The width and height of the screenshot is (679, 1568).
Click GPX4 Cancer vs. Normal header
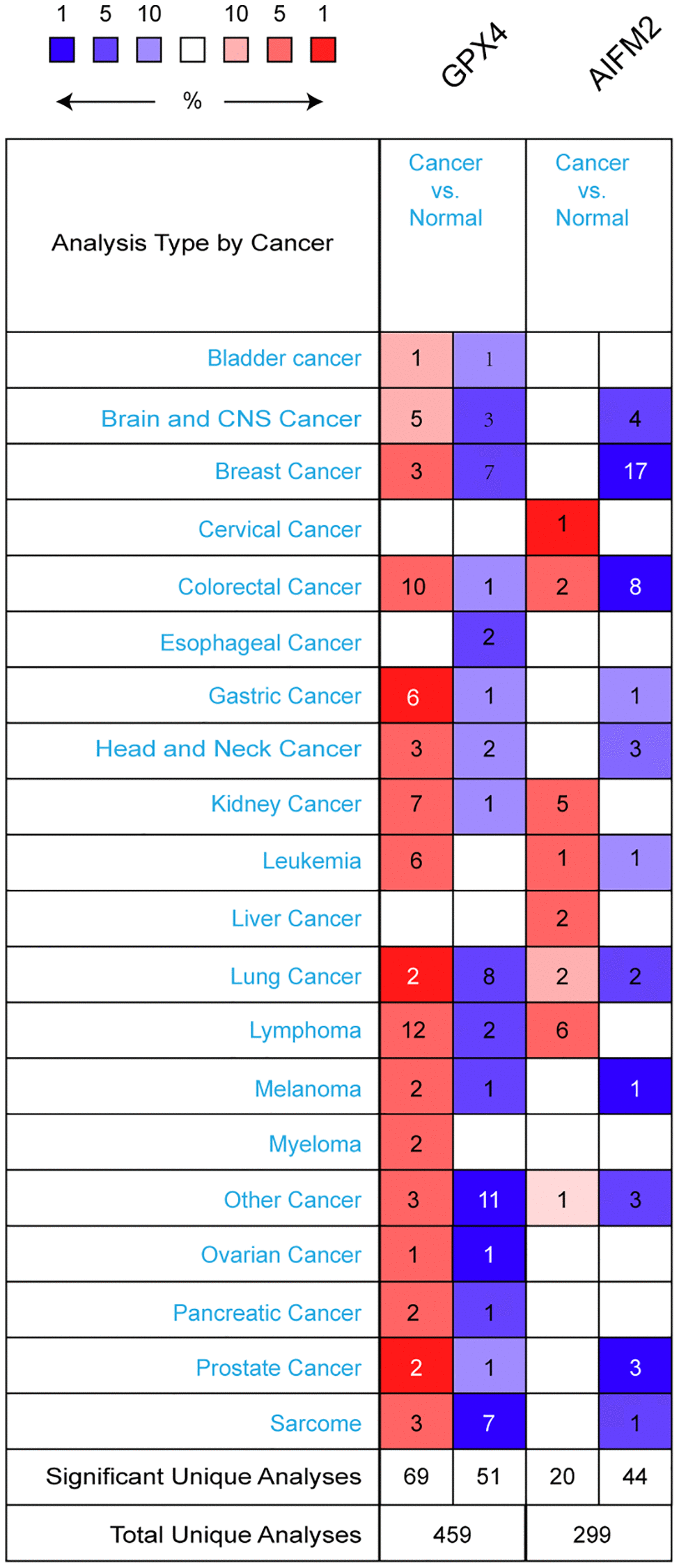[446, 190]
